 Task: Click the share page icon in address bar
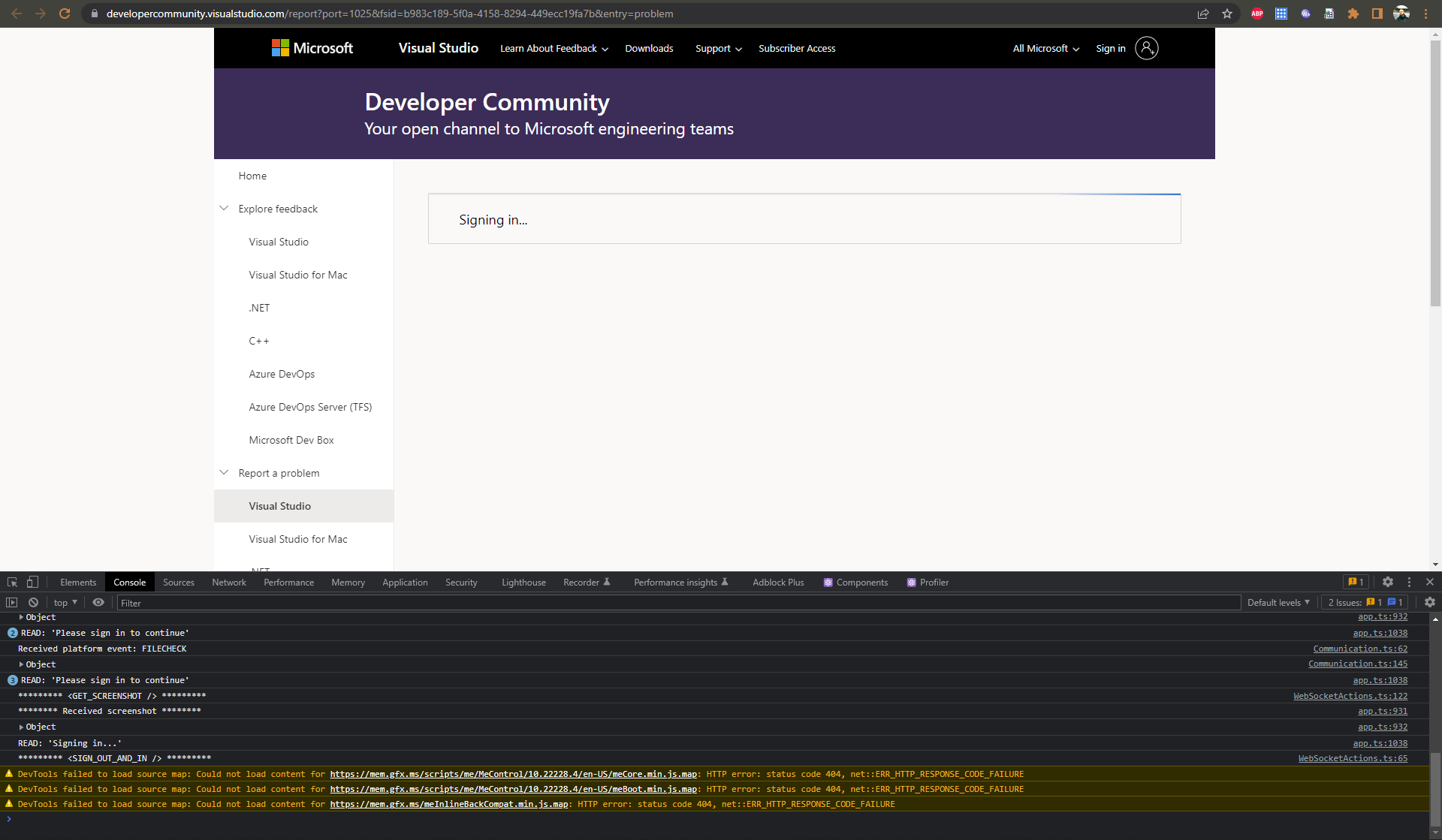pyautogui.click(x=1203, y=14)
